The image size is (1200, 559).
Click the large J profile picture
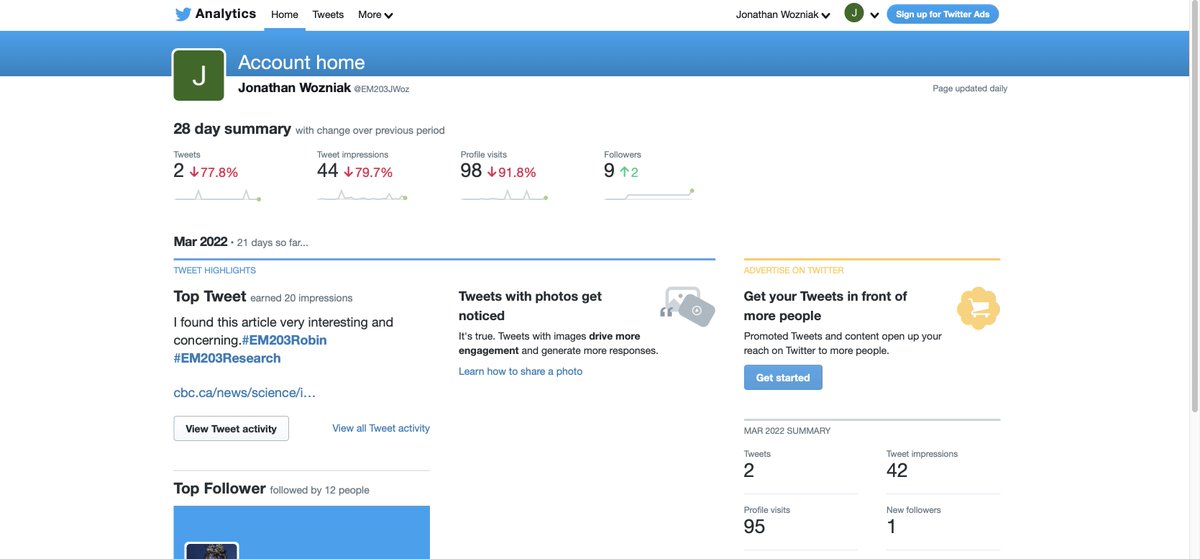(x=199, y=75)
